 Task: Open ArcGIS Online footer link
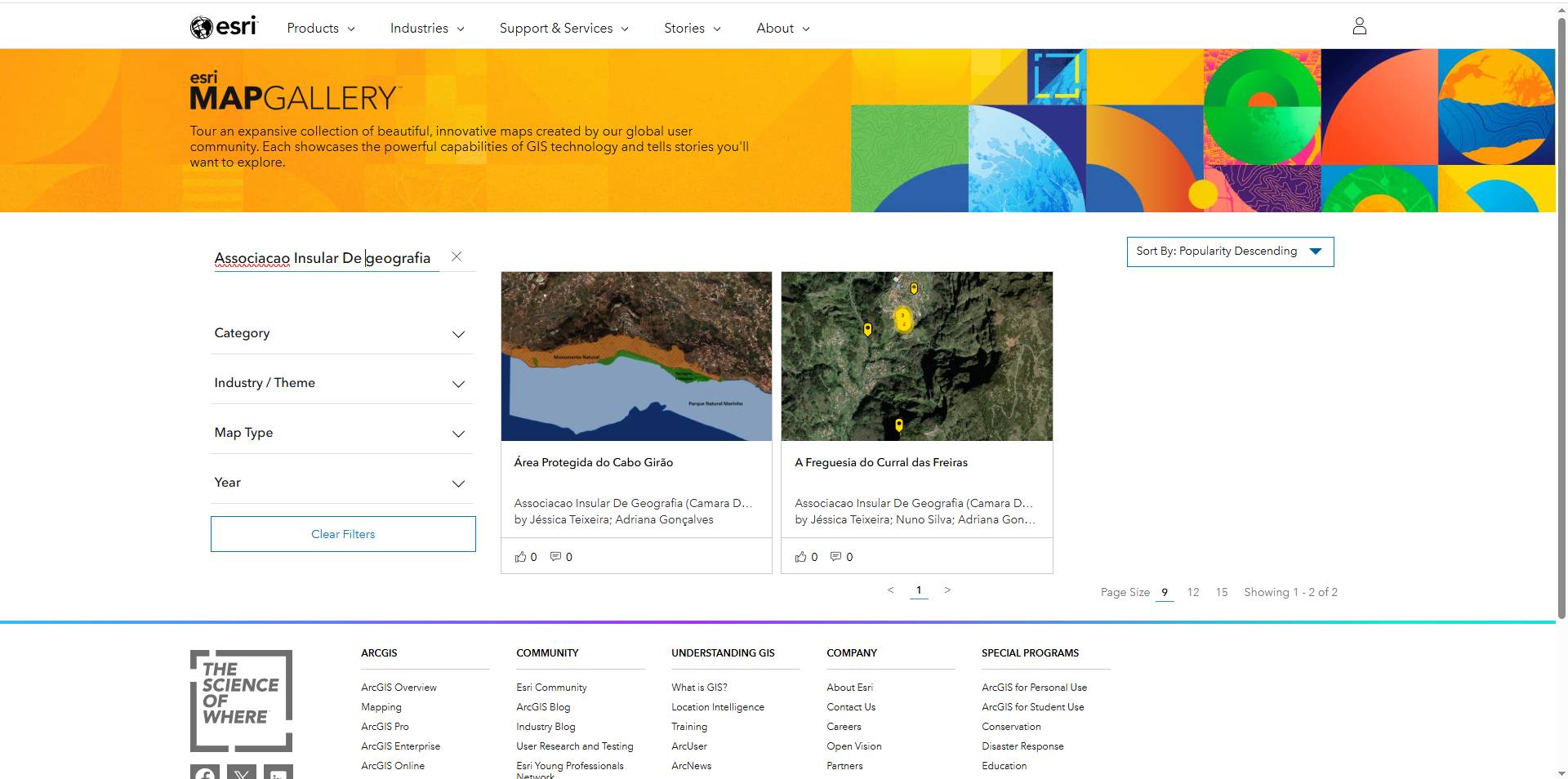click(393, 766)
